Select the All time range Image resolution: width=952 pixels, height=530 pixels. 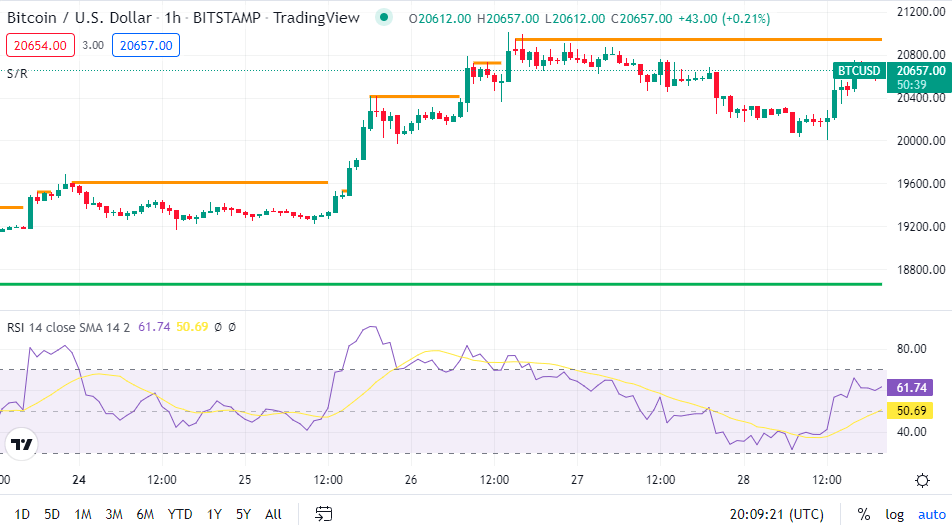coord(273,514)
